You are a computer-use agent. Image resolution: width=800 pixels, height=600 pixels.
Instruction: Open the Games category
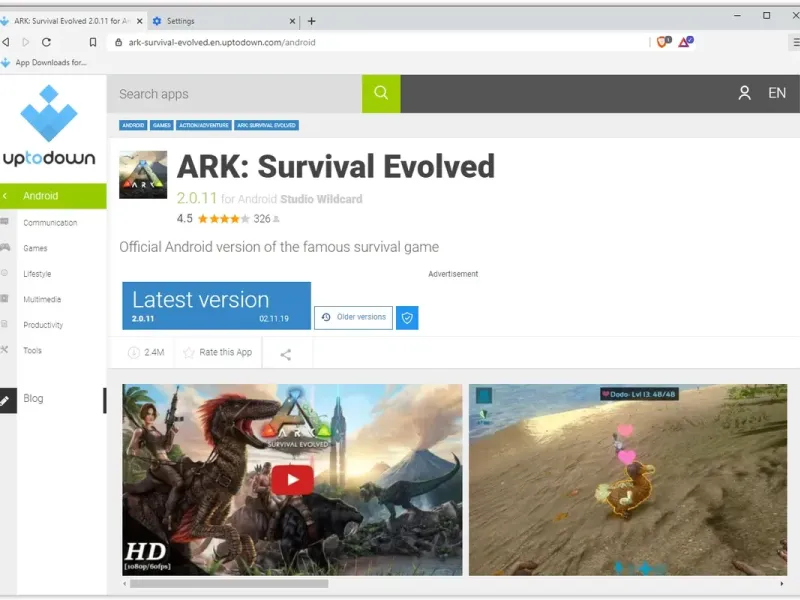[x=35, y=248]
